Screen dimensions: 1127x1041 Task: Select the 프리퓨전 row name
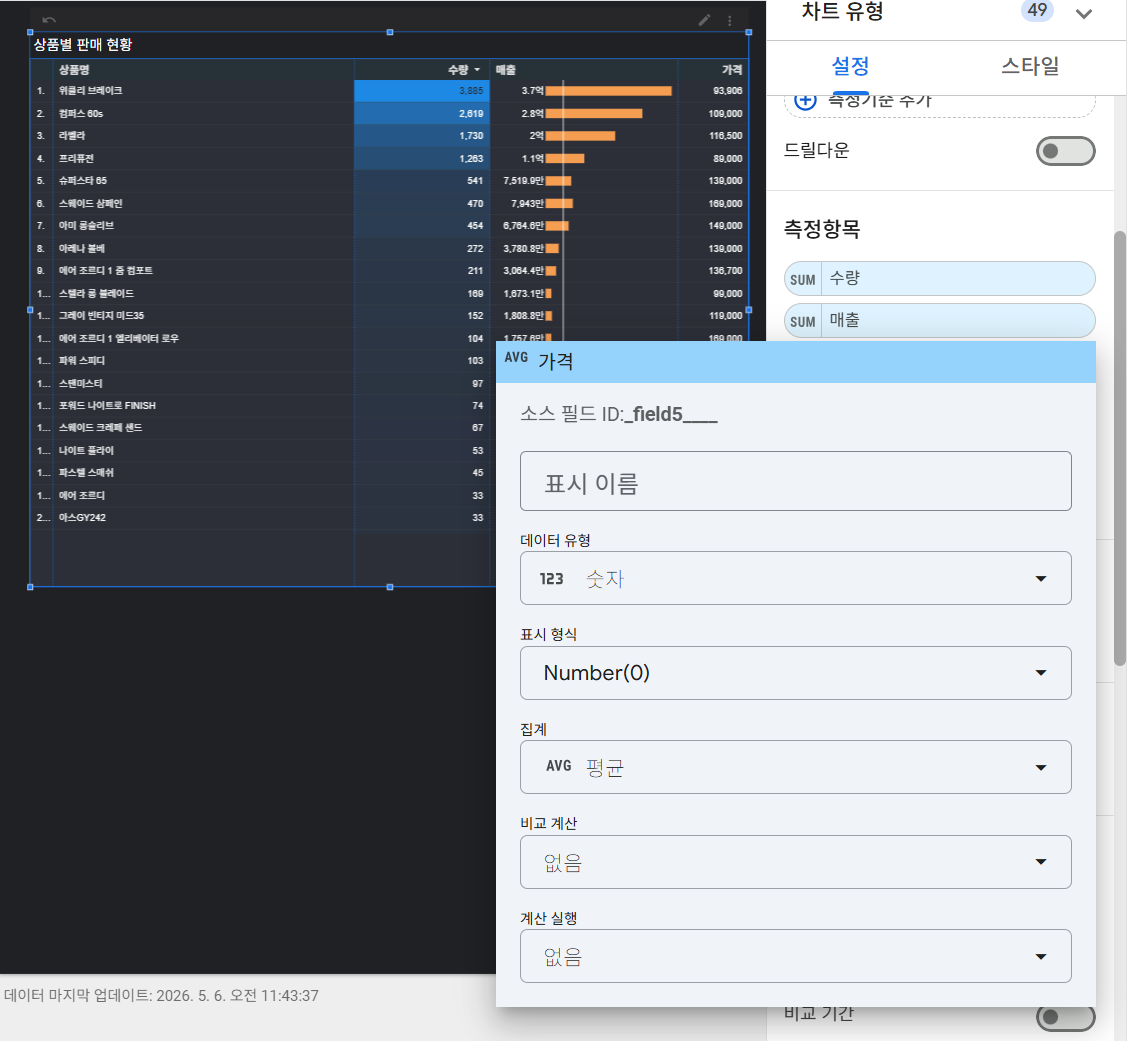tap(76, 158)
